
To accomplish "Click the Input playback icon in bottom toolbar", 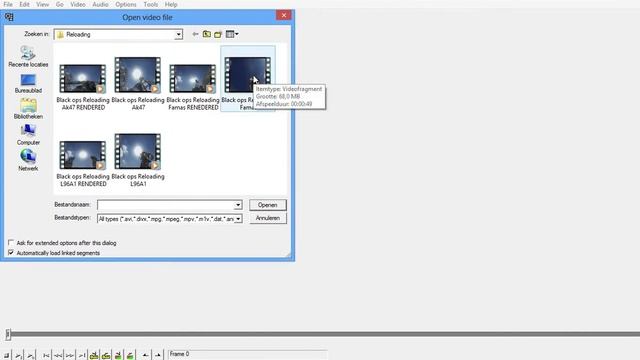I will (19, 356).
